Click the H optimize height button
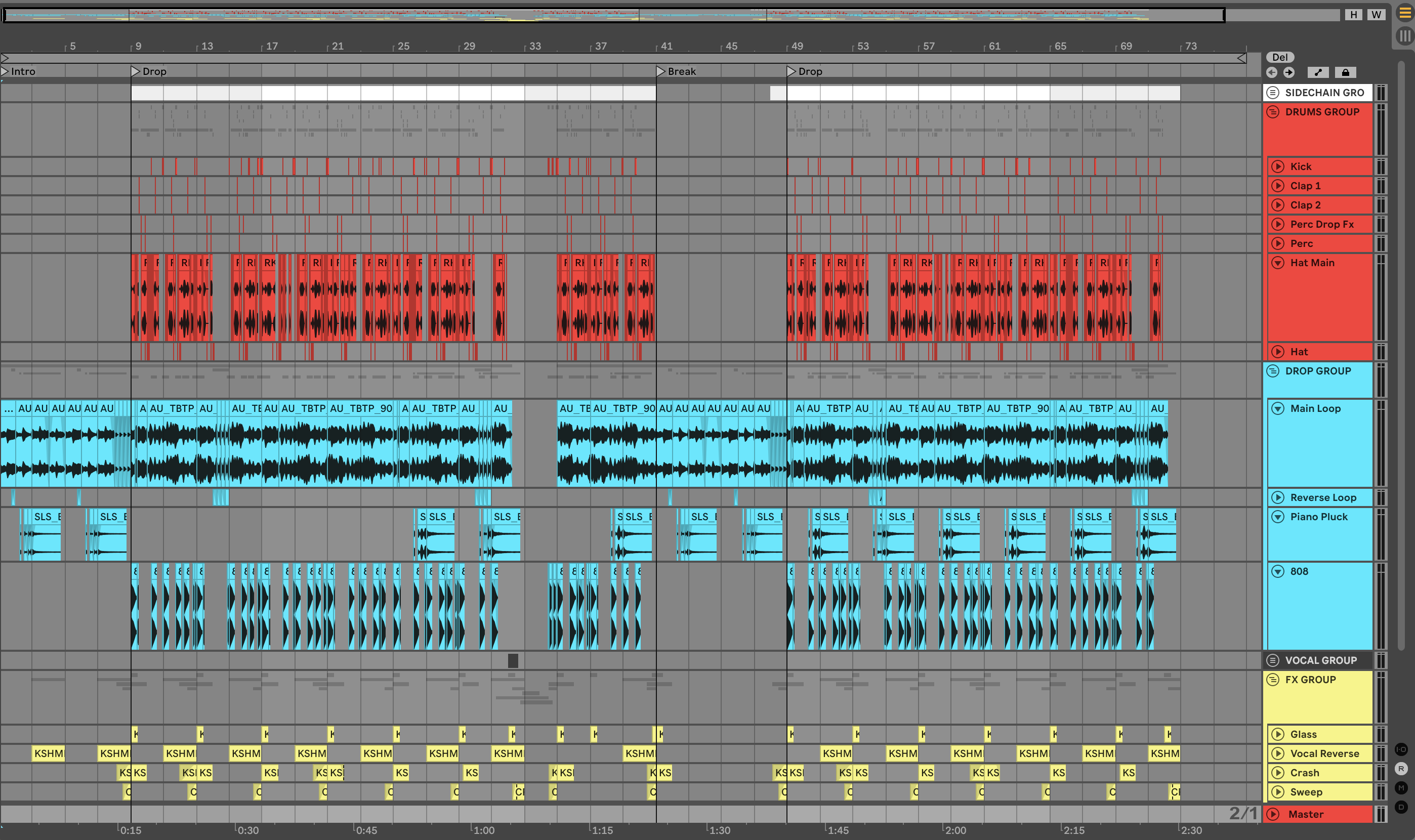Image resolution: width=1415 pixels, height=840 pixels. [x=1353, y=15]
